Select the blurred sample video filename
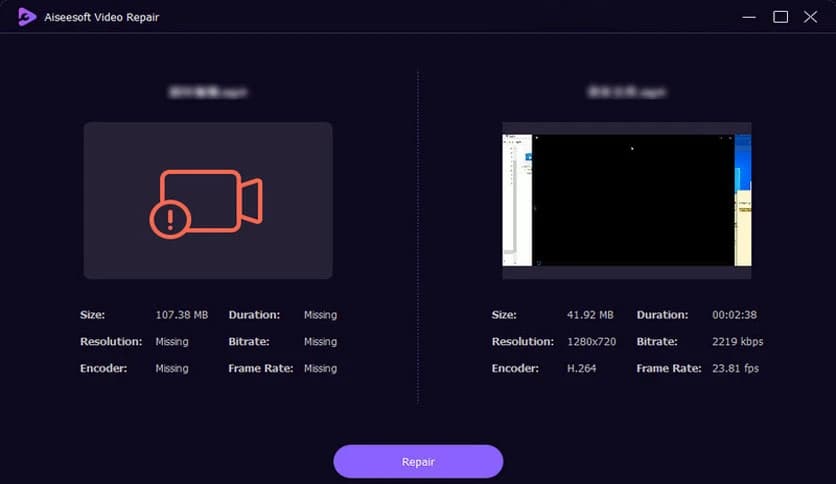This screenshot has height=484, width=836. point(626,92)
